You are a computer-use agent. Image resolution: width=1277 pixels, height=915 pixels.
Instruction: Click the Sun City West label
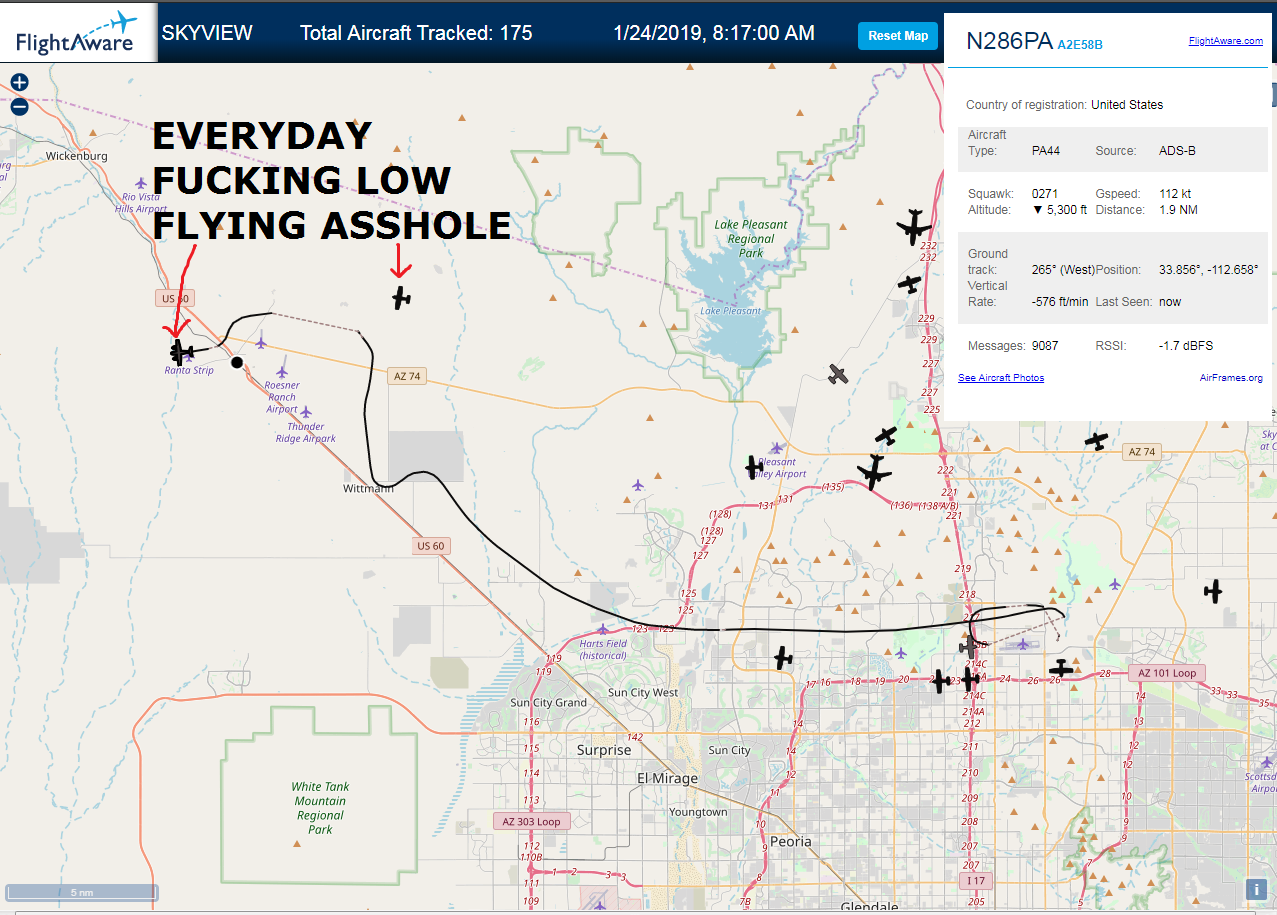643,693
